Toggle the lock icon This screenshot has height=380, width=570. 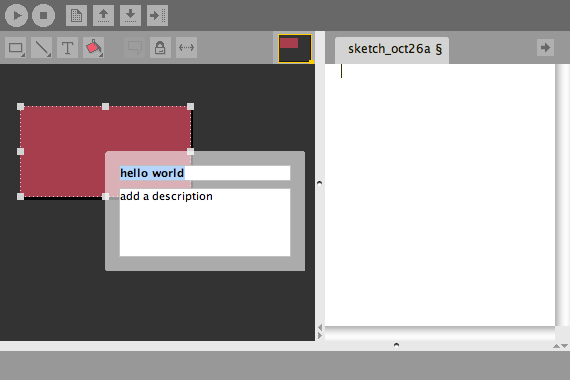pos(160,48)
